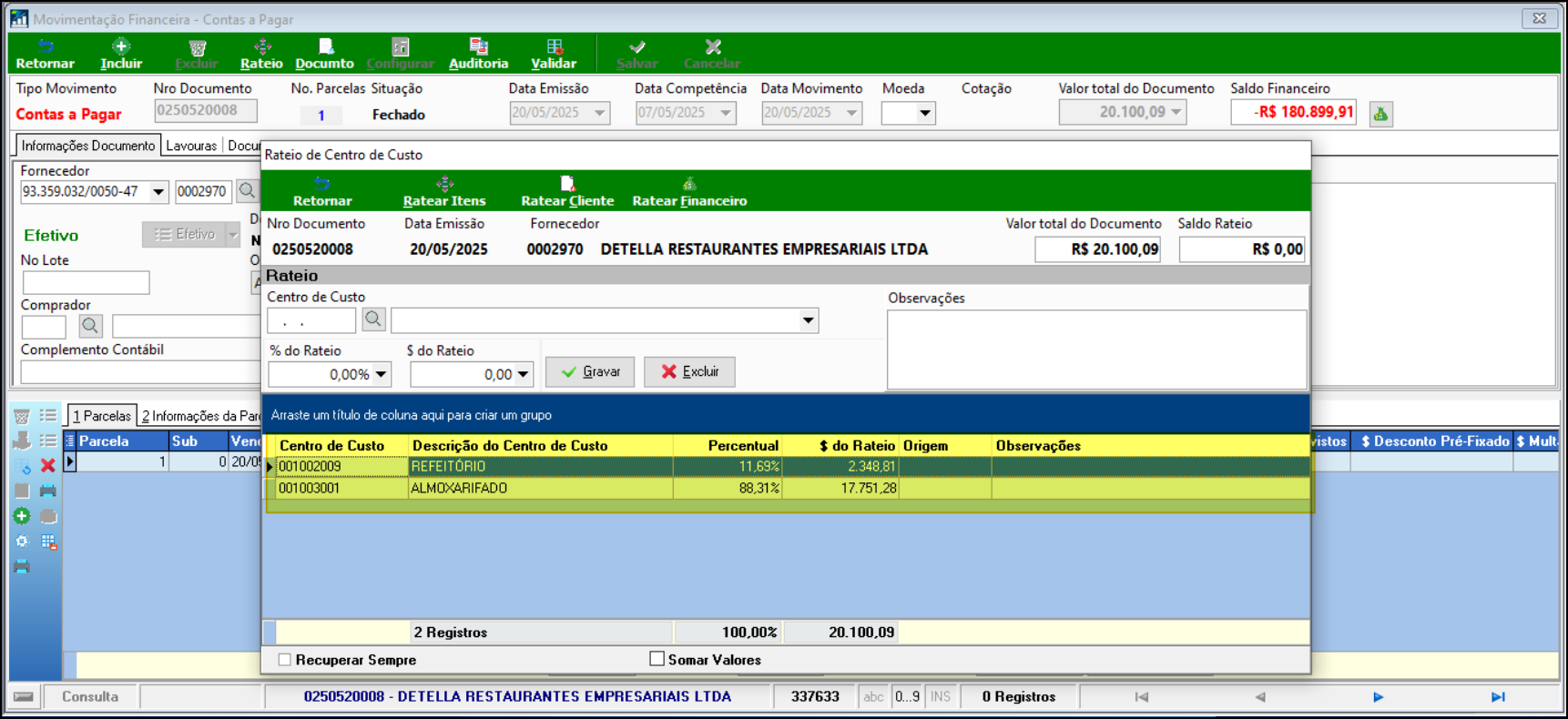This screenshot has width=1568, height=719.
Task: Click the Centro de Custo column header
Action: pos(341,446)
